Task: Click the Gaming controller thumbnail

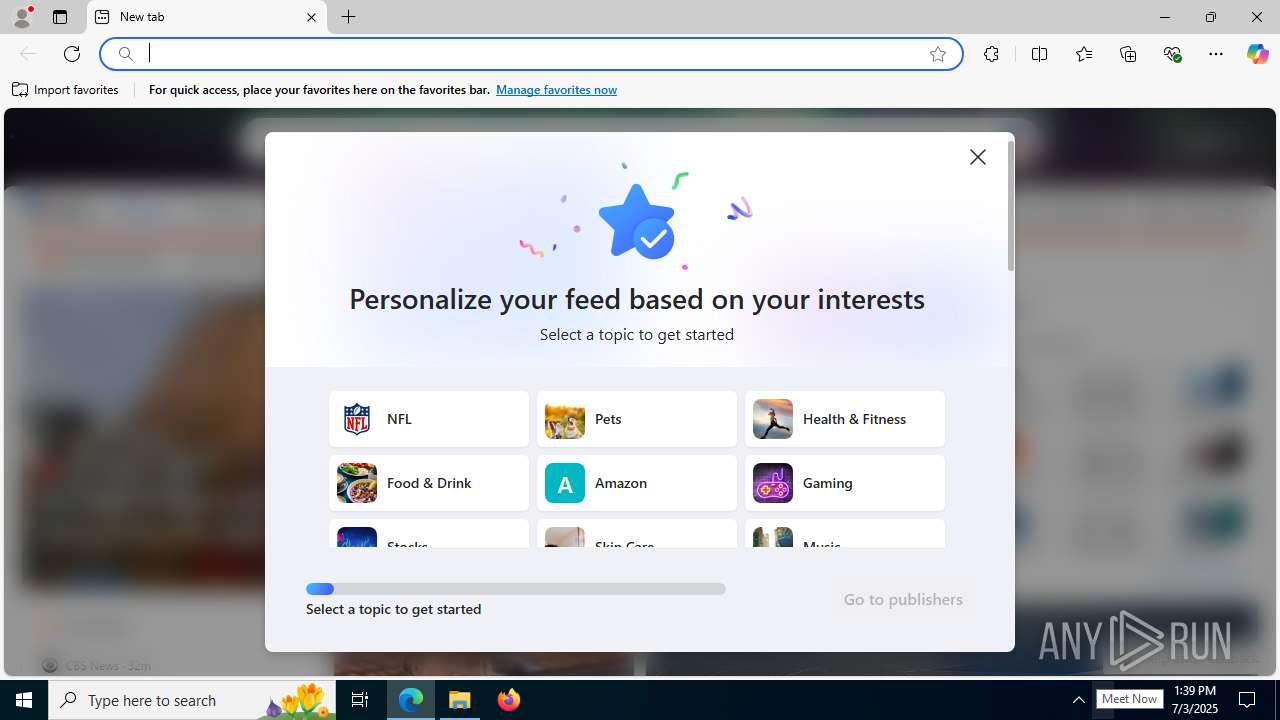Action: 773,483
